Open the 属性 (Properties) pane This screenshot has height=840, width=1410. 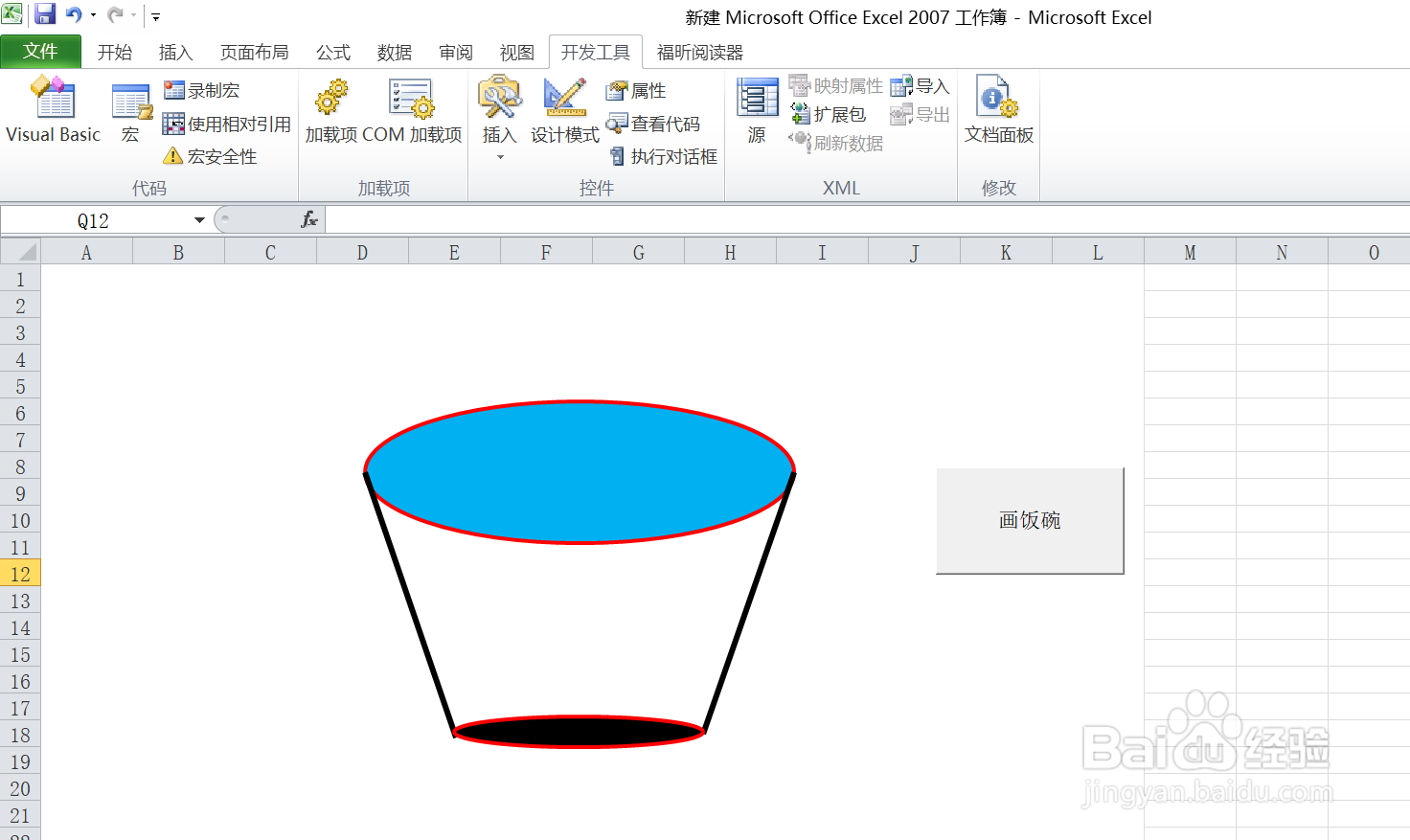[637, 89]
